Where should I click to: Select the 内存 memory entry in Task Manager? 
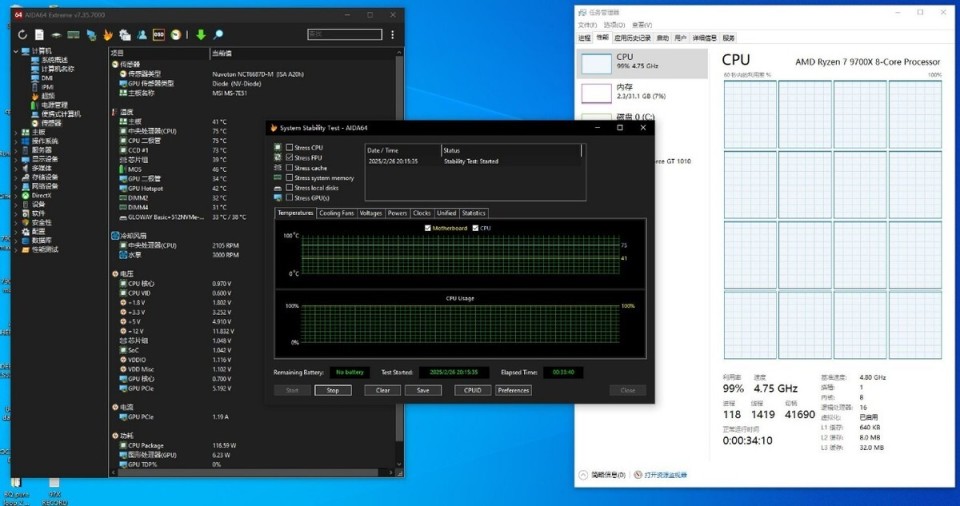click(642, 93)
